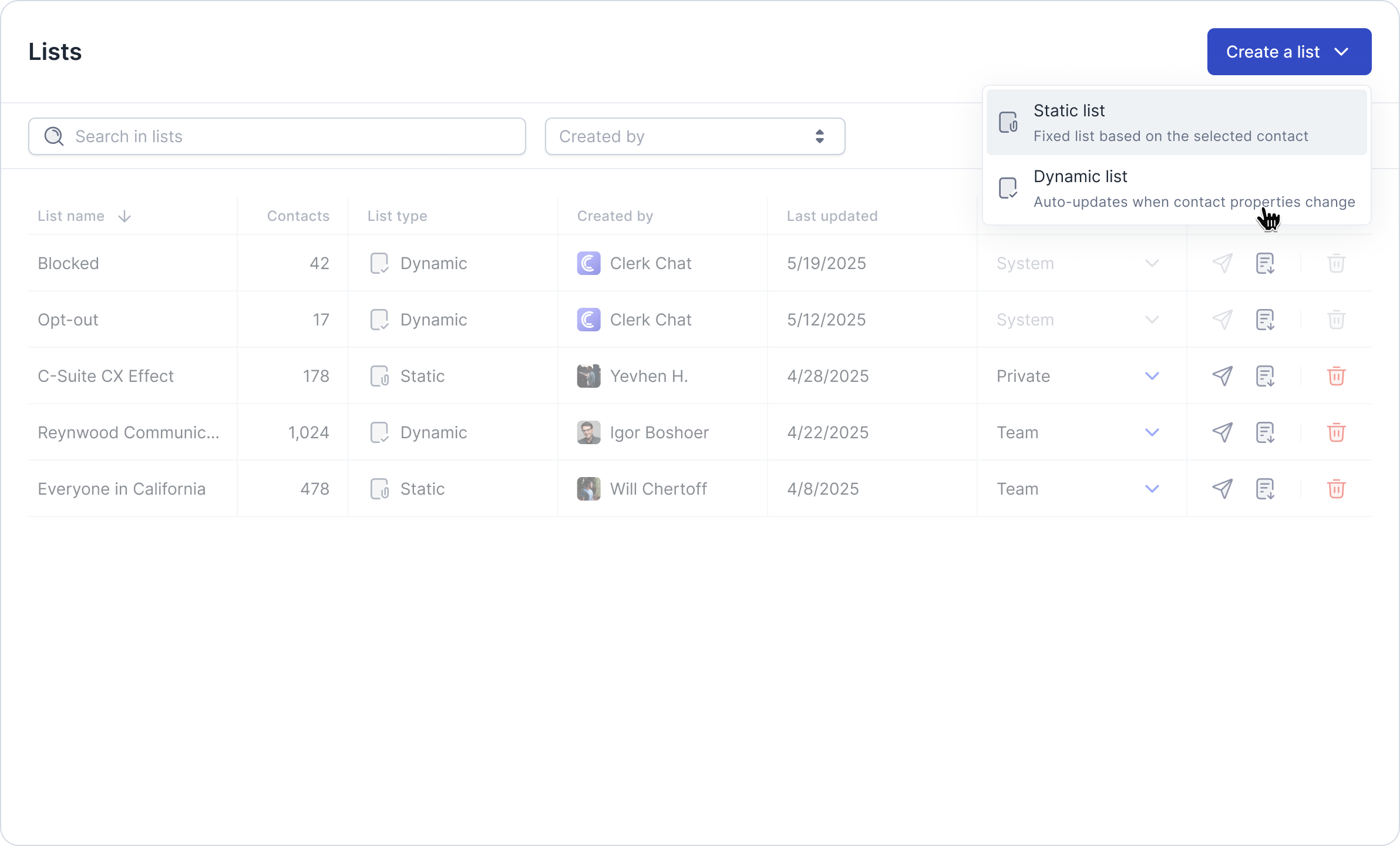Expand Team visibility dropdown for Everyone in California

click(1152, 489)
